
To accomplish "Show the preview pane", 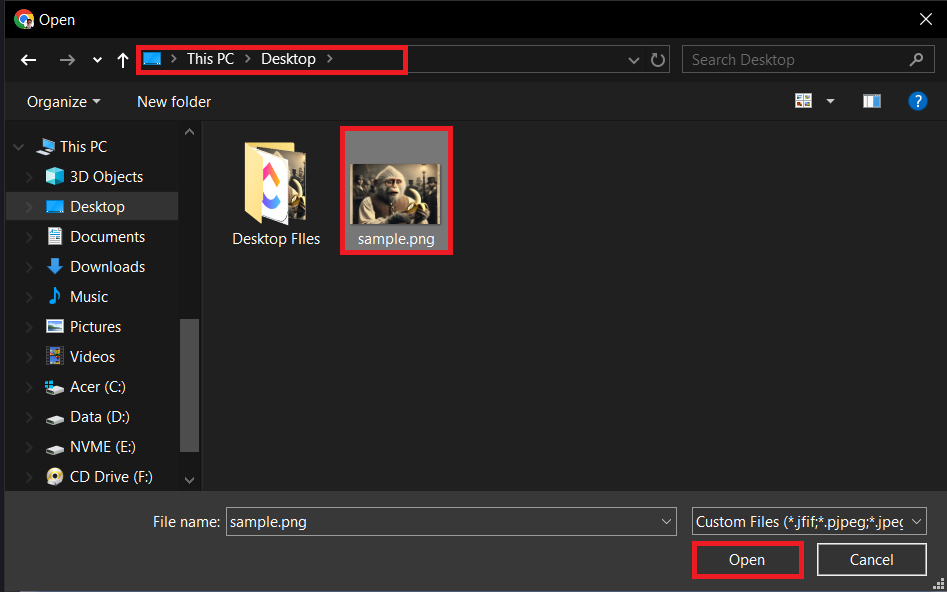I will coord(871,100).
